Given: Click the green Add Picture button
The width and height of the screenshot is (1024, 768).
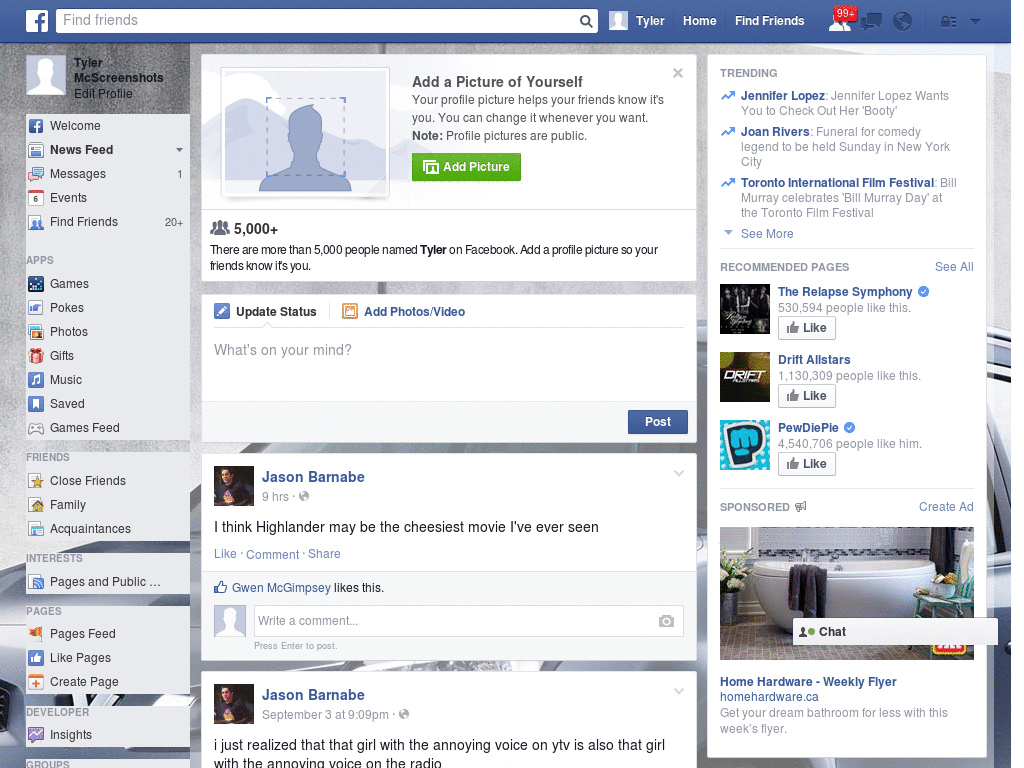Looking at the screenshot, I should 466,167.
